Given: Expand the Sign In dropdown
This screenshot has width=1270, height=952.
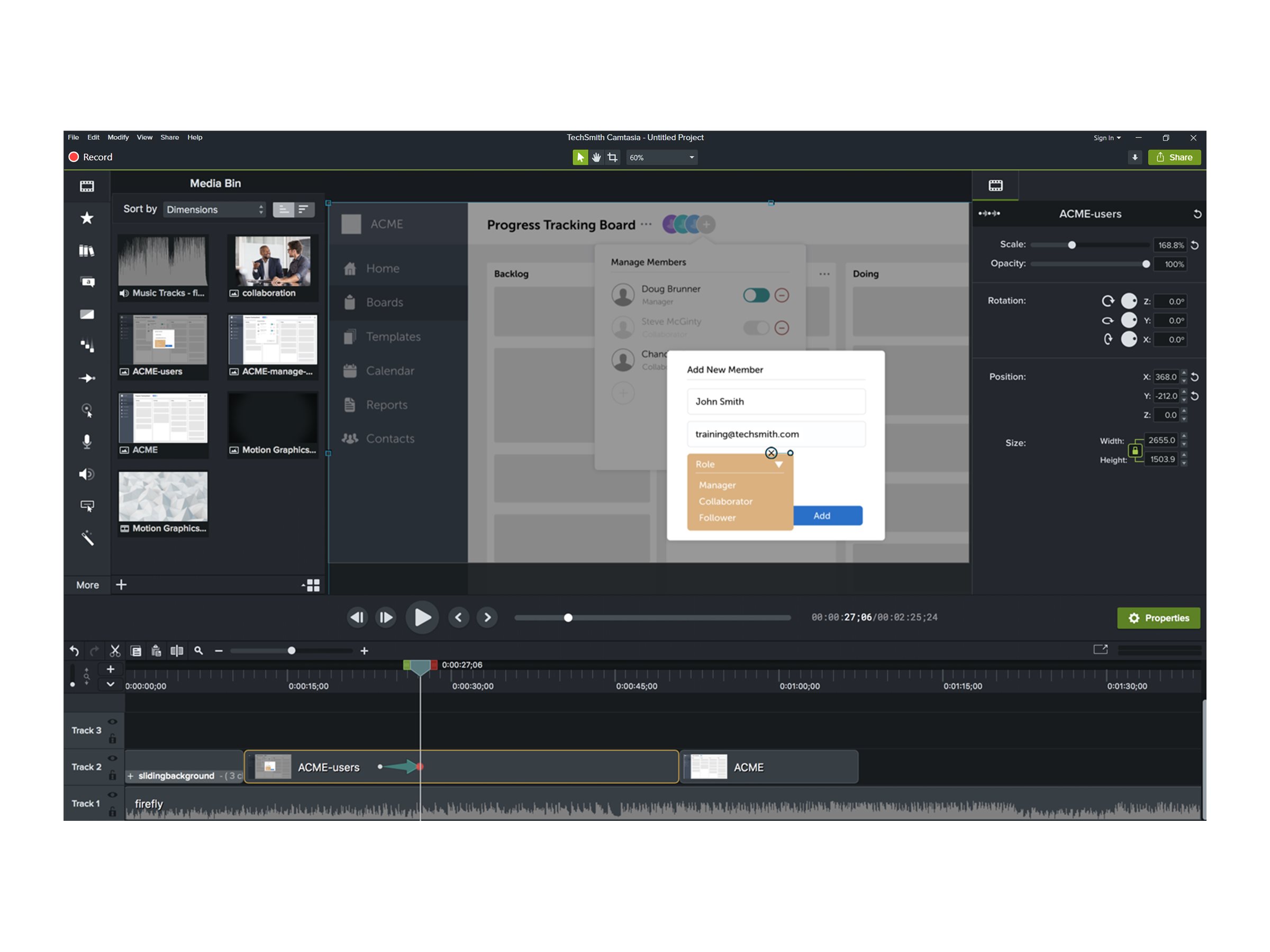Looking at the screenshot, I should pyautogui.click(x=1106, y=138).
